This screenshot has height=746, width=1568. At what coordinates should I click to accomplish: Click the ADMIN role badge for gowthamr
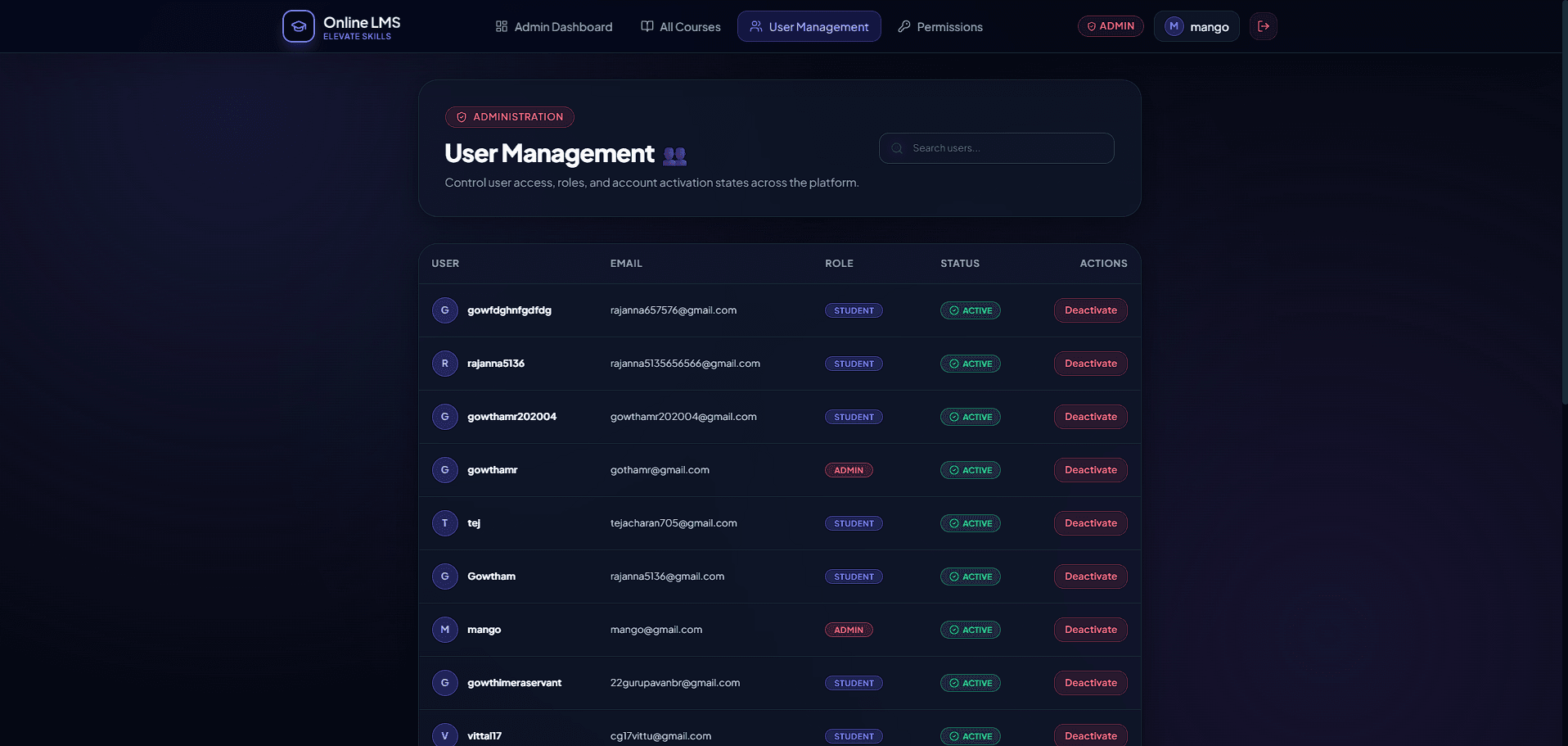click(849, 470)
